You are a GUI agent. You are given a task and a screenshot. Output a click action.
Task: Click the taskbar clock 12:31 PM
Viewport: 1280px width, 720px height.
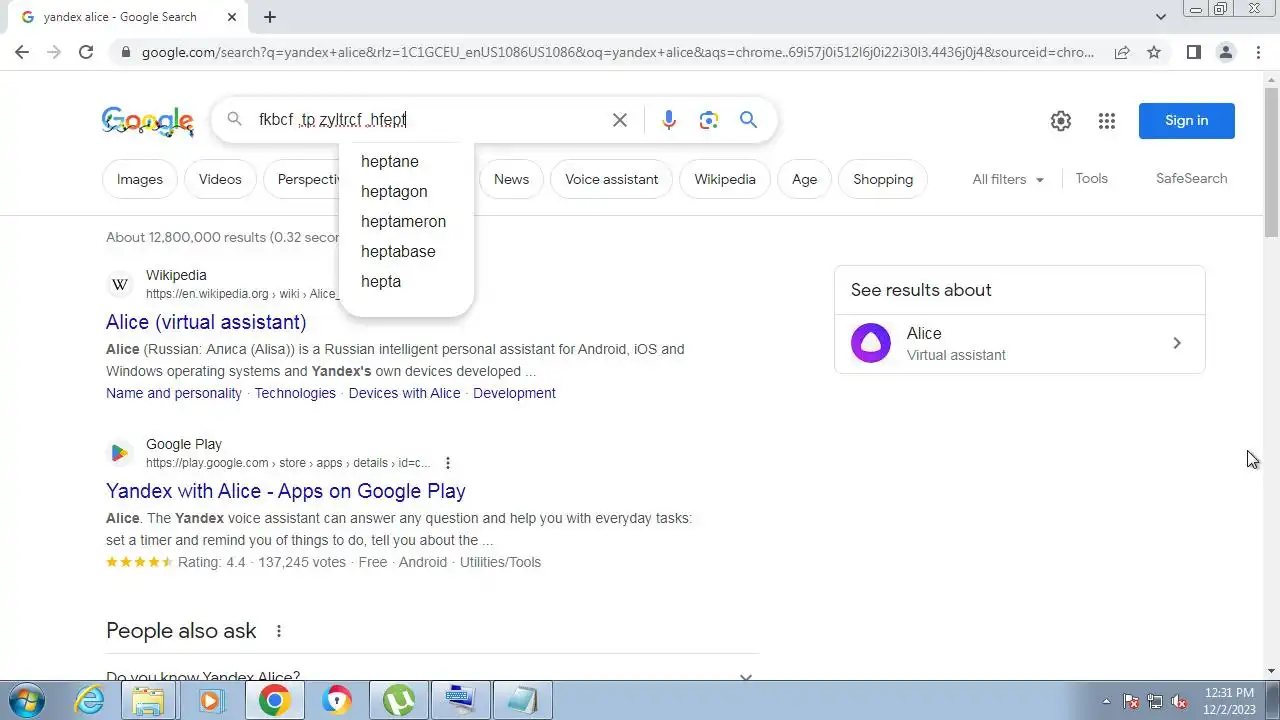pos(1229,693)
